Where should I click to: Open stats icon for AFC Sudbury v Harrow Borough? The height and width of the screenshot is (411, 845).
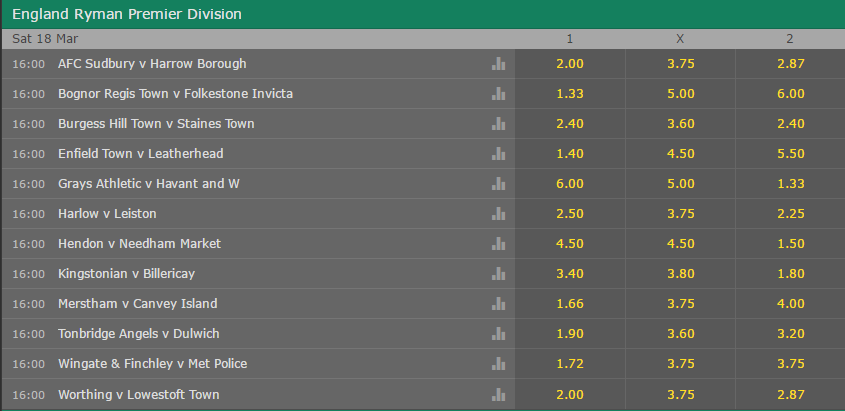tap(498, 64)
